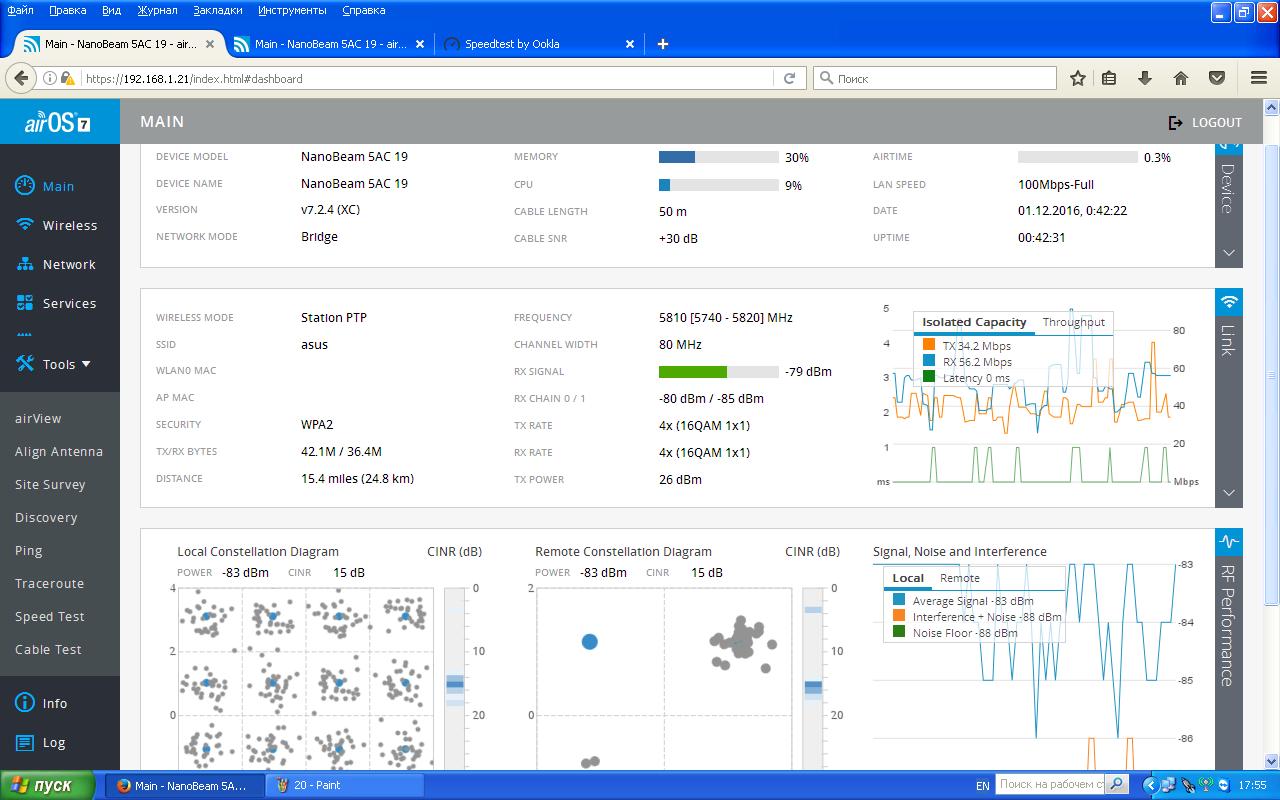This screenshot has height=800, width=1280.
Task: Toggle the Interference + Noise legend swatch
Action: coord(899,616)
